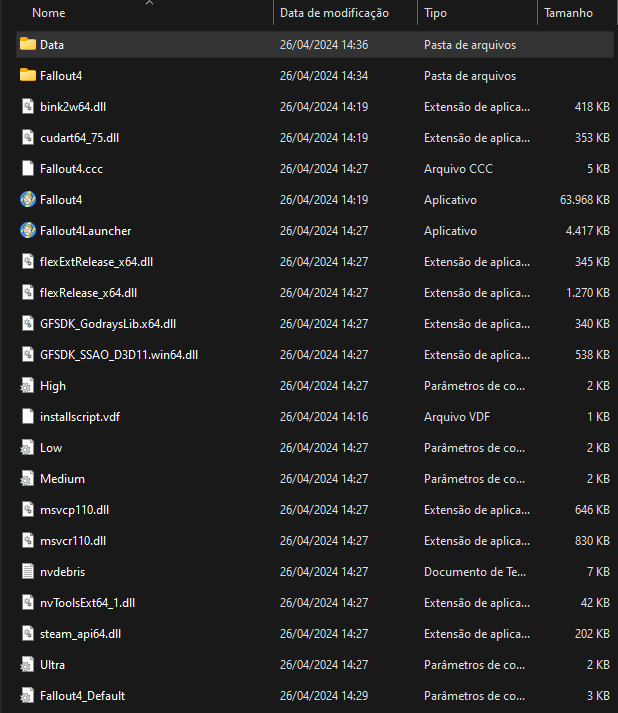This screenshot has width=618, height=713.
Task: Select the file name Ultra
Action: click(52, 665)
